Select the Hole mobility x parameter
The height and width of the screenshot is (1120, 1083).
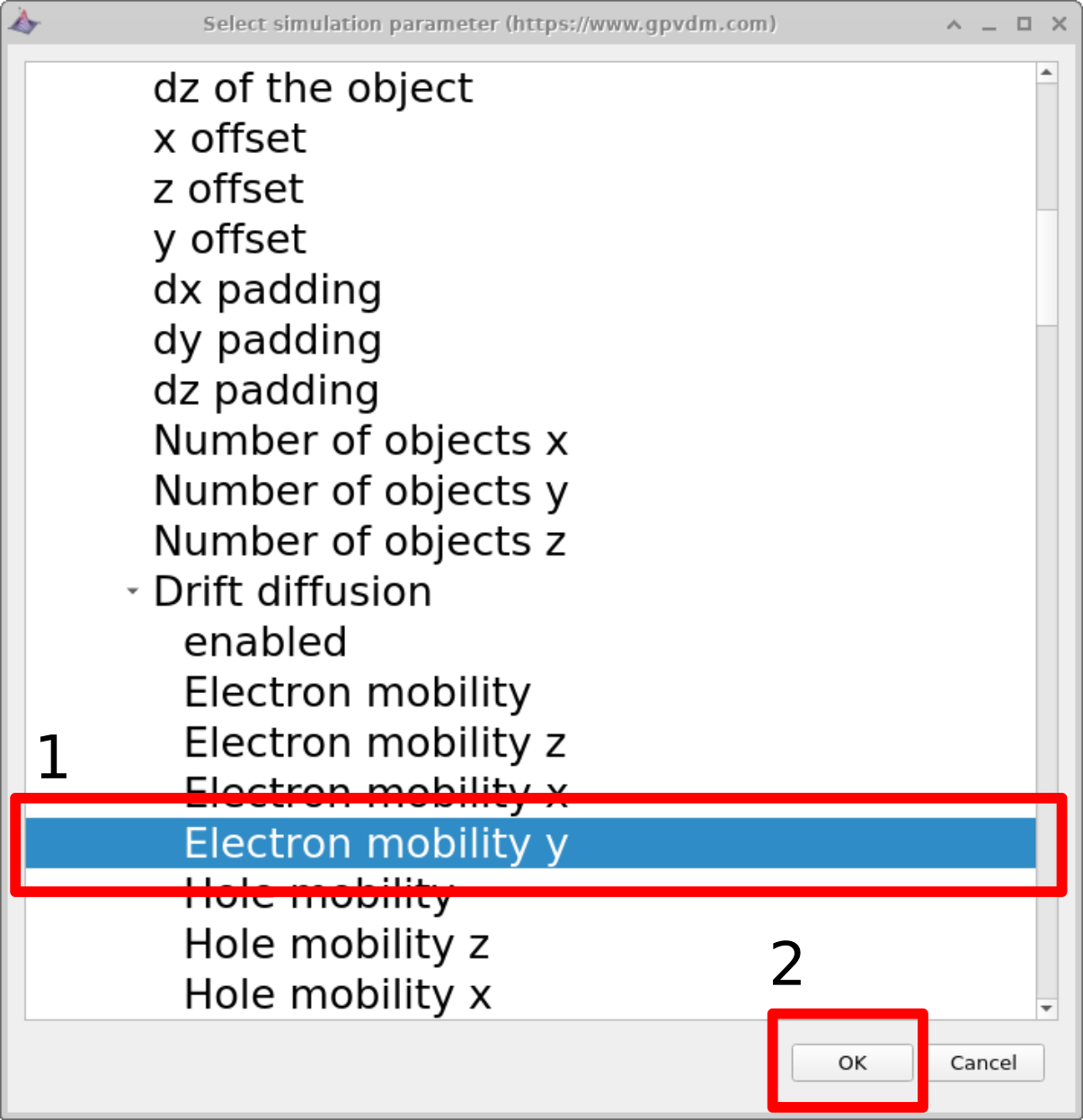click(x=337, y=993)
